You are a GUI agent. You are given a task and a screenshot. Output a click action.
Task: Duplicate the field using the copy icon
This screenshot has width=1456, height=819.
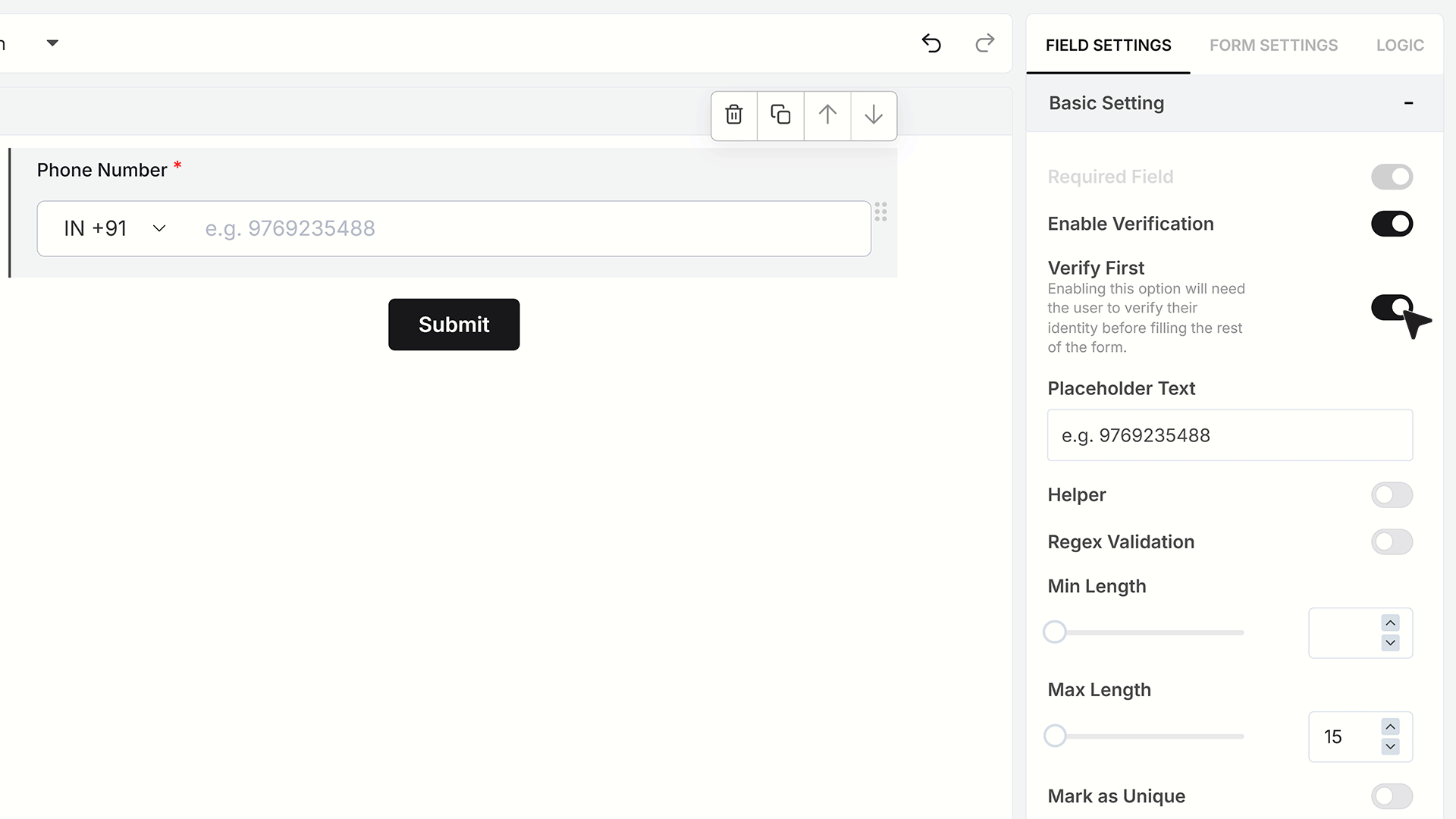tap(780, 115)
